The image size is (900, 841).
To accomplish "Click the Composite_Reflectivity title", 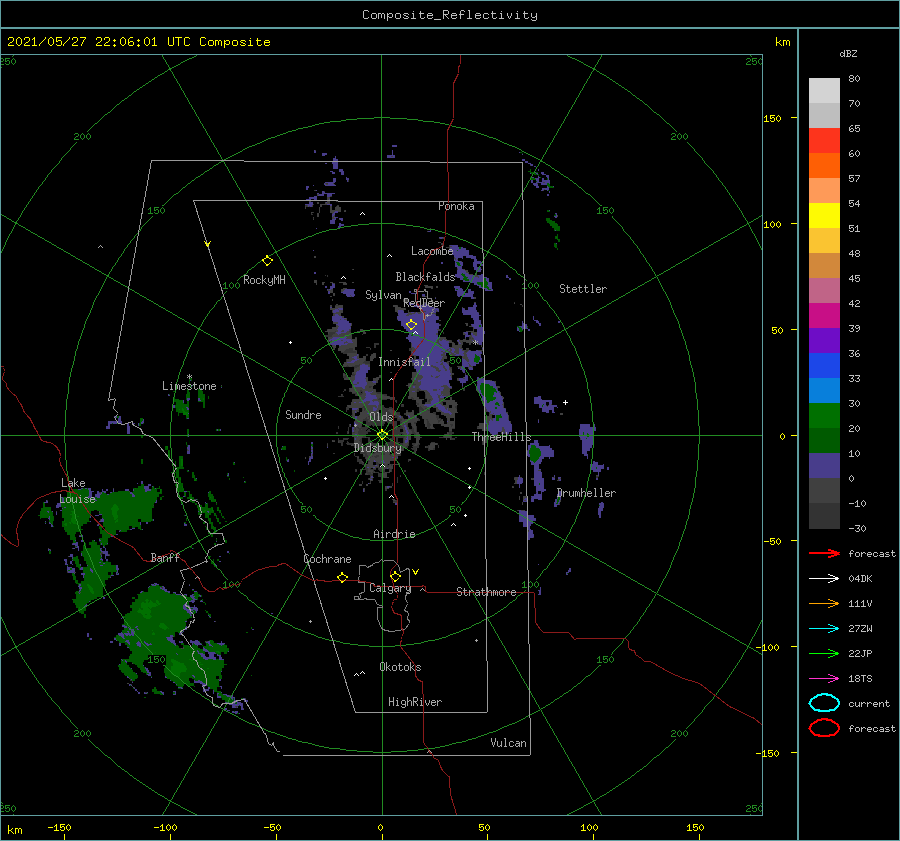I will 450,15.
